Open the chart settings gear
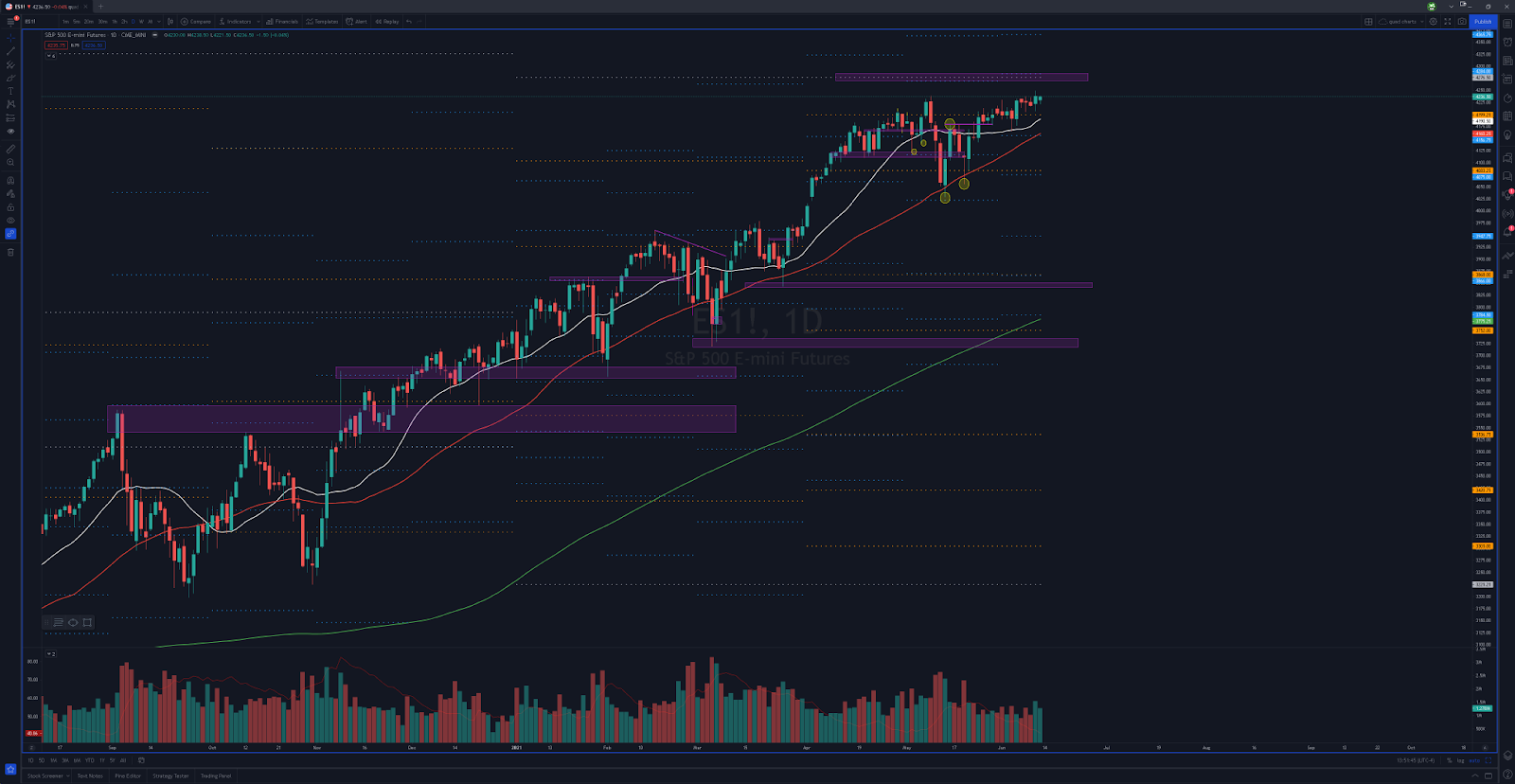This screenshot has width=1515, height=784. point(1434,21)
